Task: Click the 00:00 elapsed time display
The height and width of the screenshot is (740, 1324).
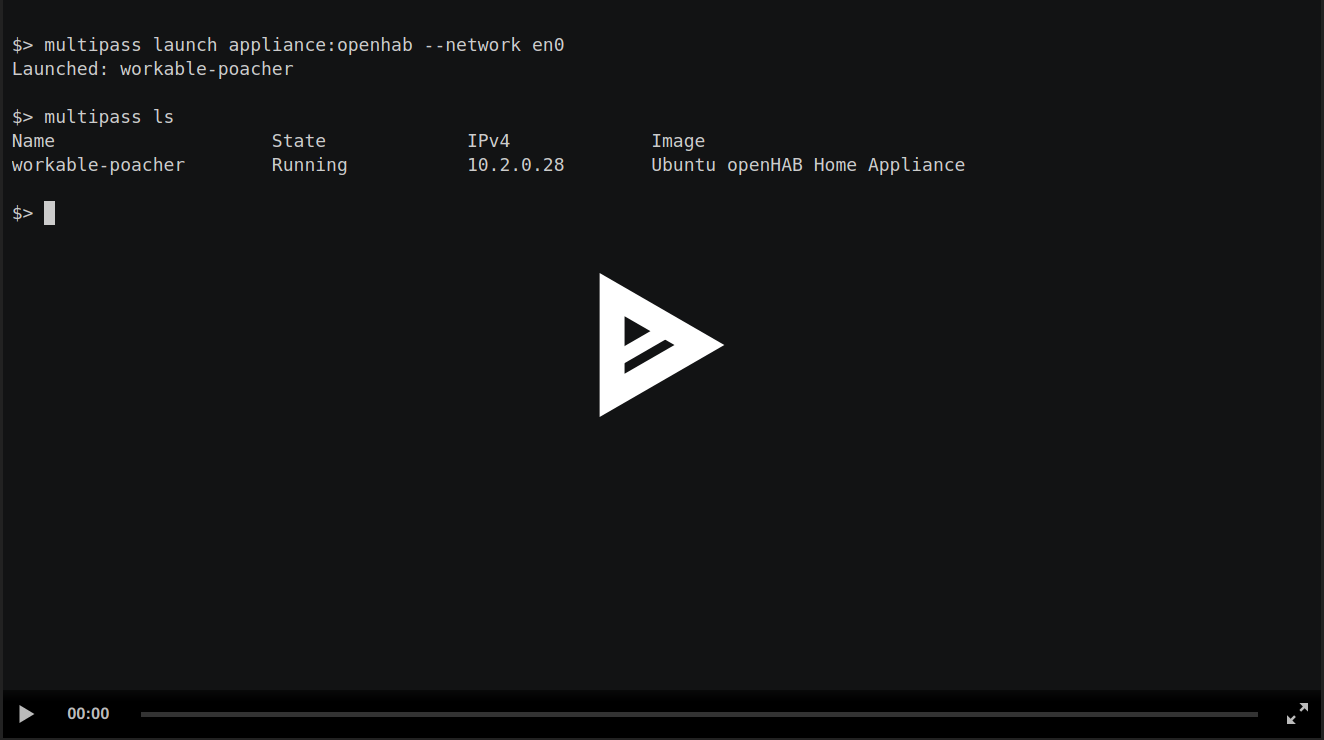Action: click(x=88, y=714)
